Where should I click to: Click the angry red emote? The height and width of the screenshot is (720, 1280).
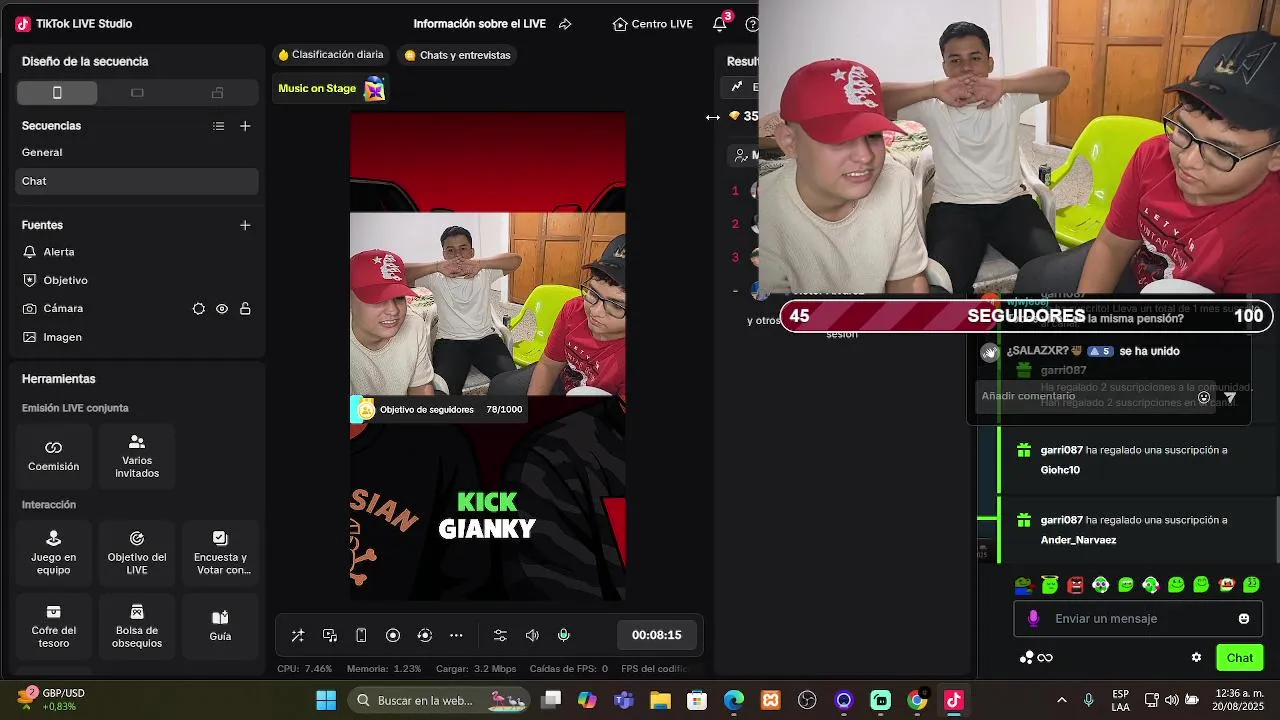(1075, 584)
